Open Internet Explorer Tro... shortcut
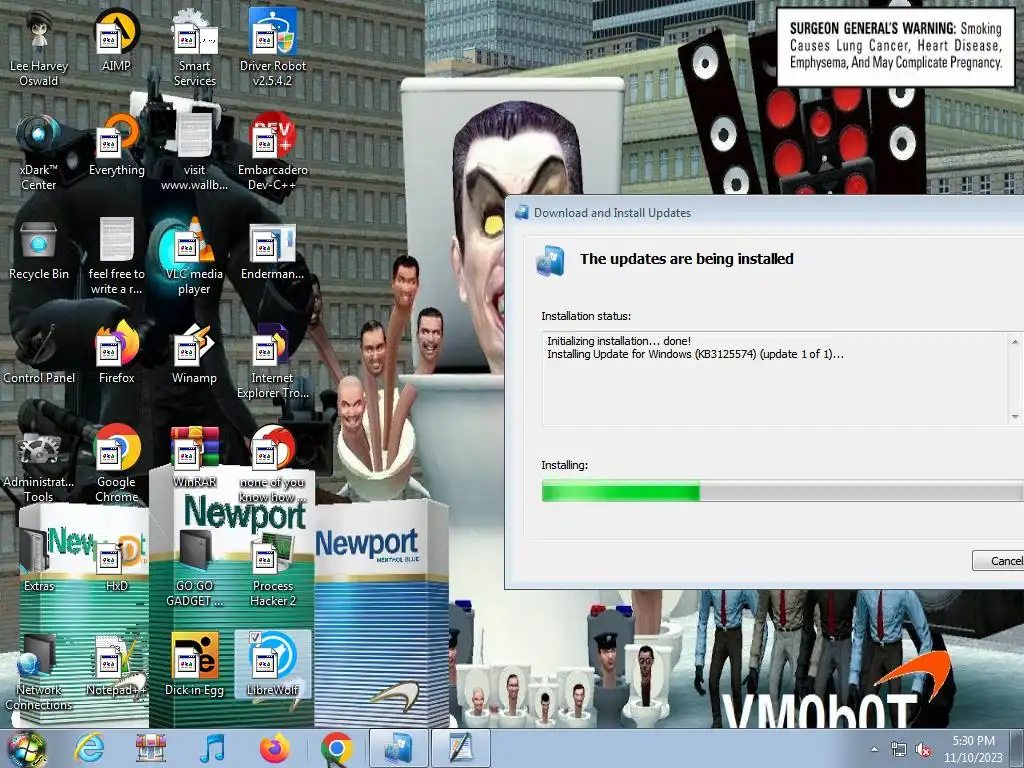The height and width of the screenshot is (768, 1024). point(272,360)
